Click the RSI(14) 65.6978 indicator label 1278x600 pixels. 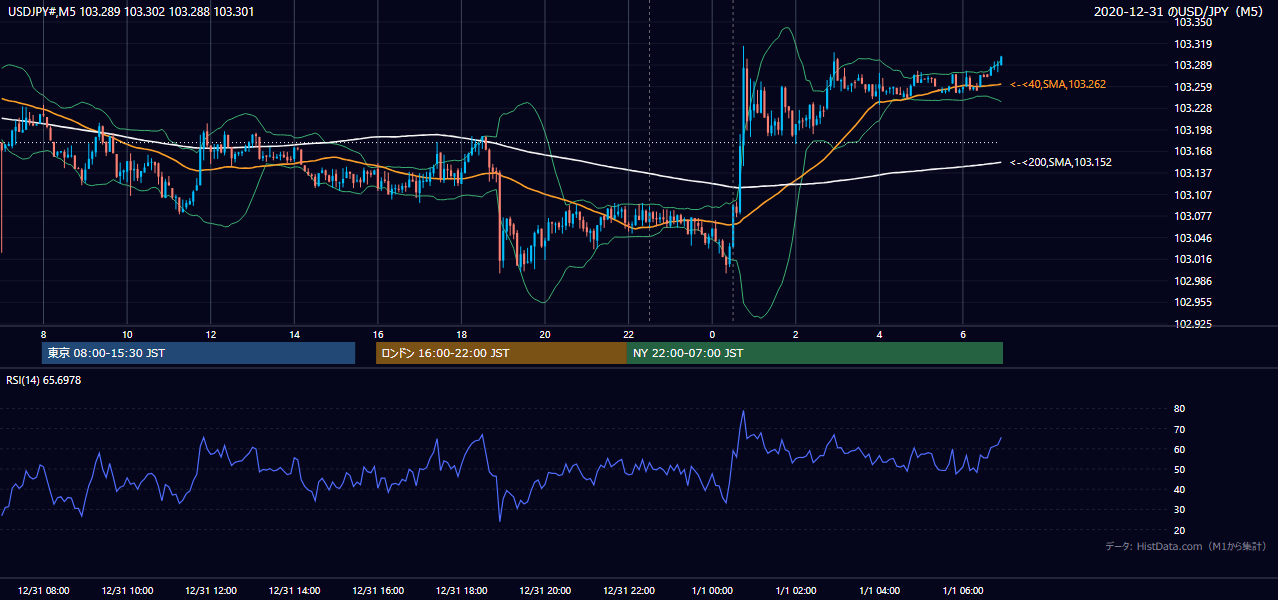click(42, 380)
